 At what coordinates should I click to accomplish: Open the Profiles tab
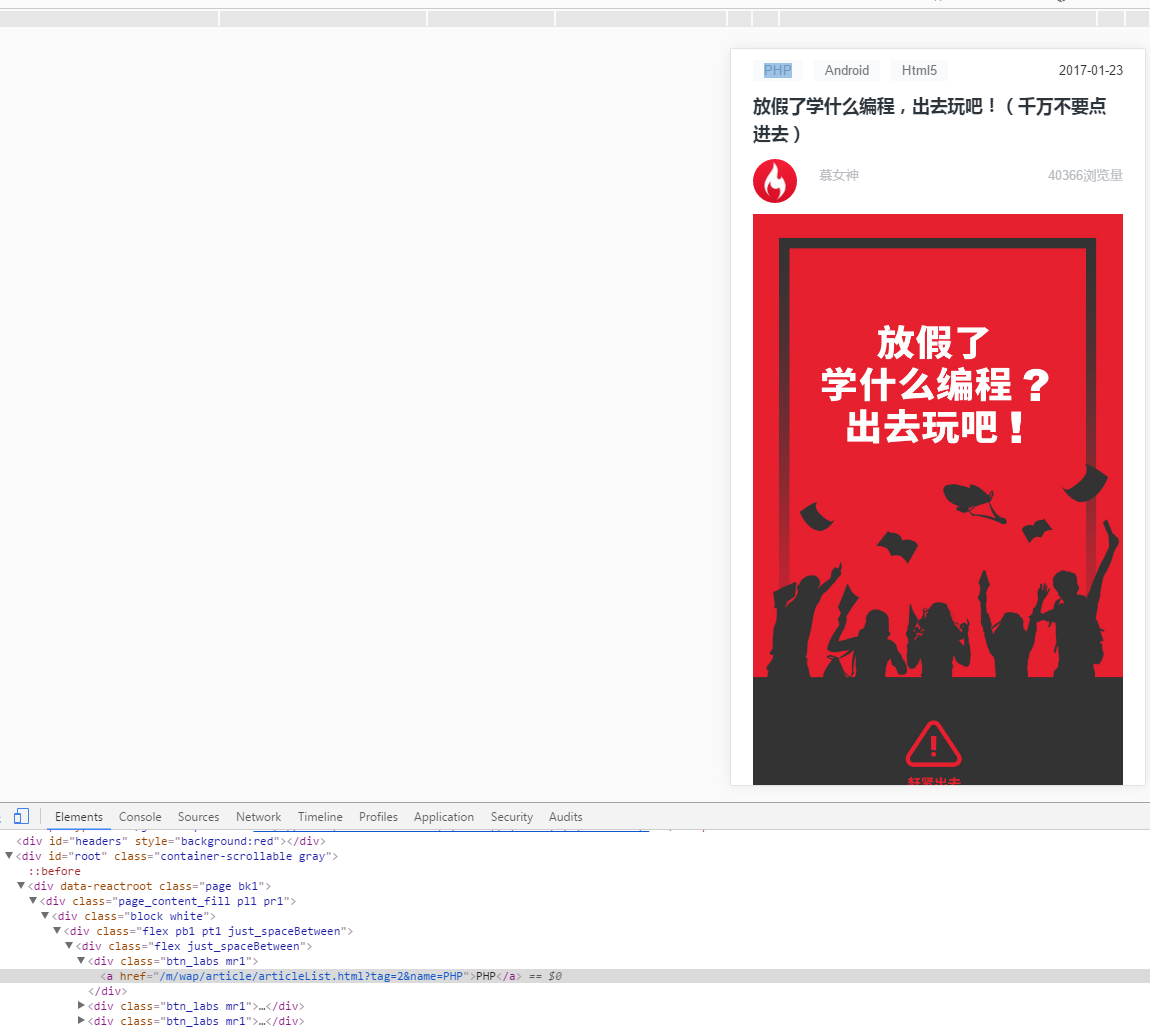point(378,817)
